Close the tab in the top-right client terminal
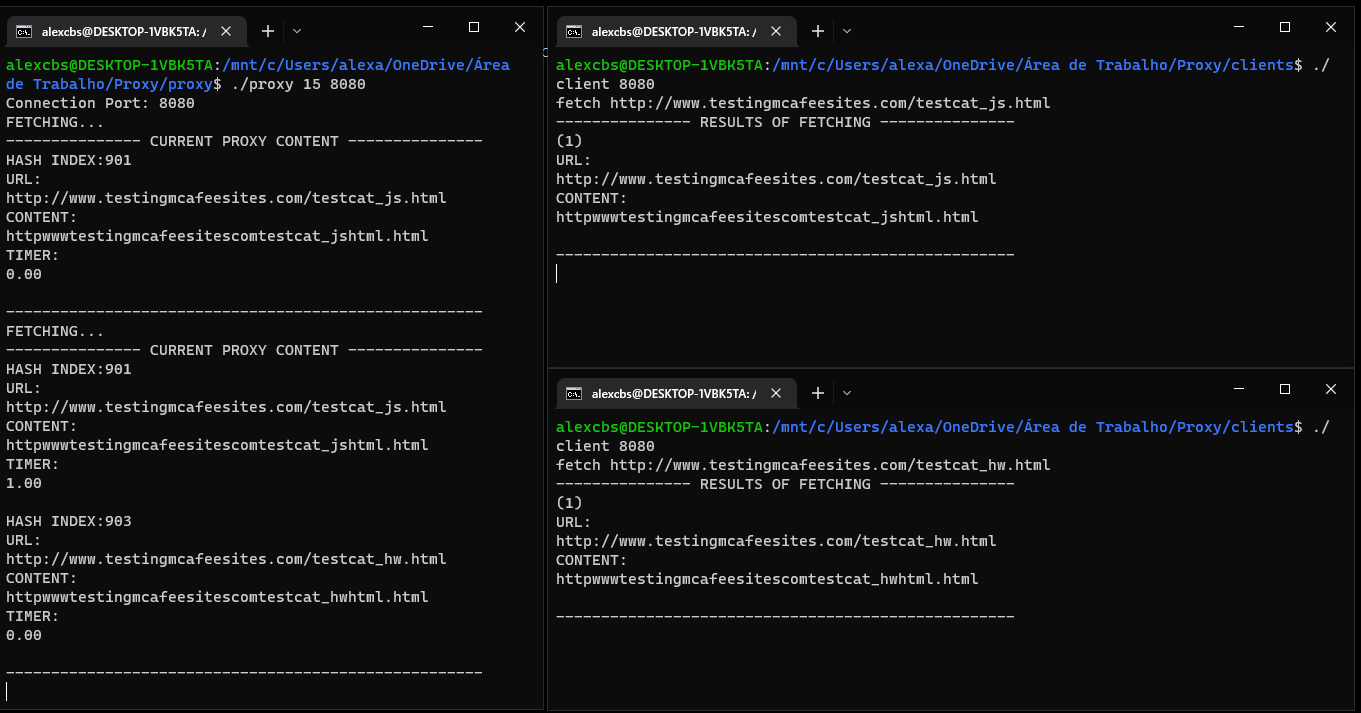The image size is (1361, 713). tap(776, 31)
